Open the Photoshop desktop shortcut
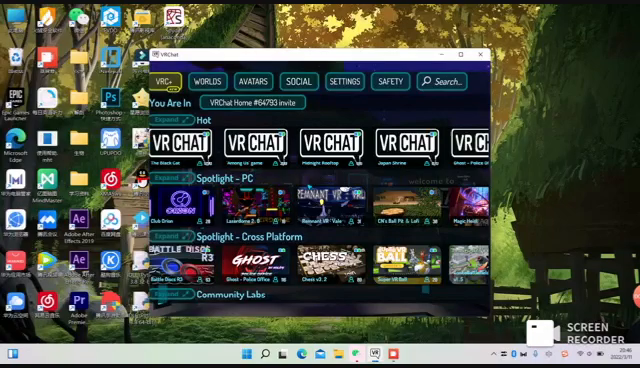The image size is (640, 368). click(x=110, y=103)
